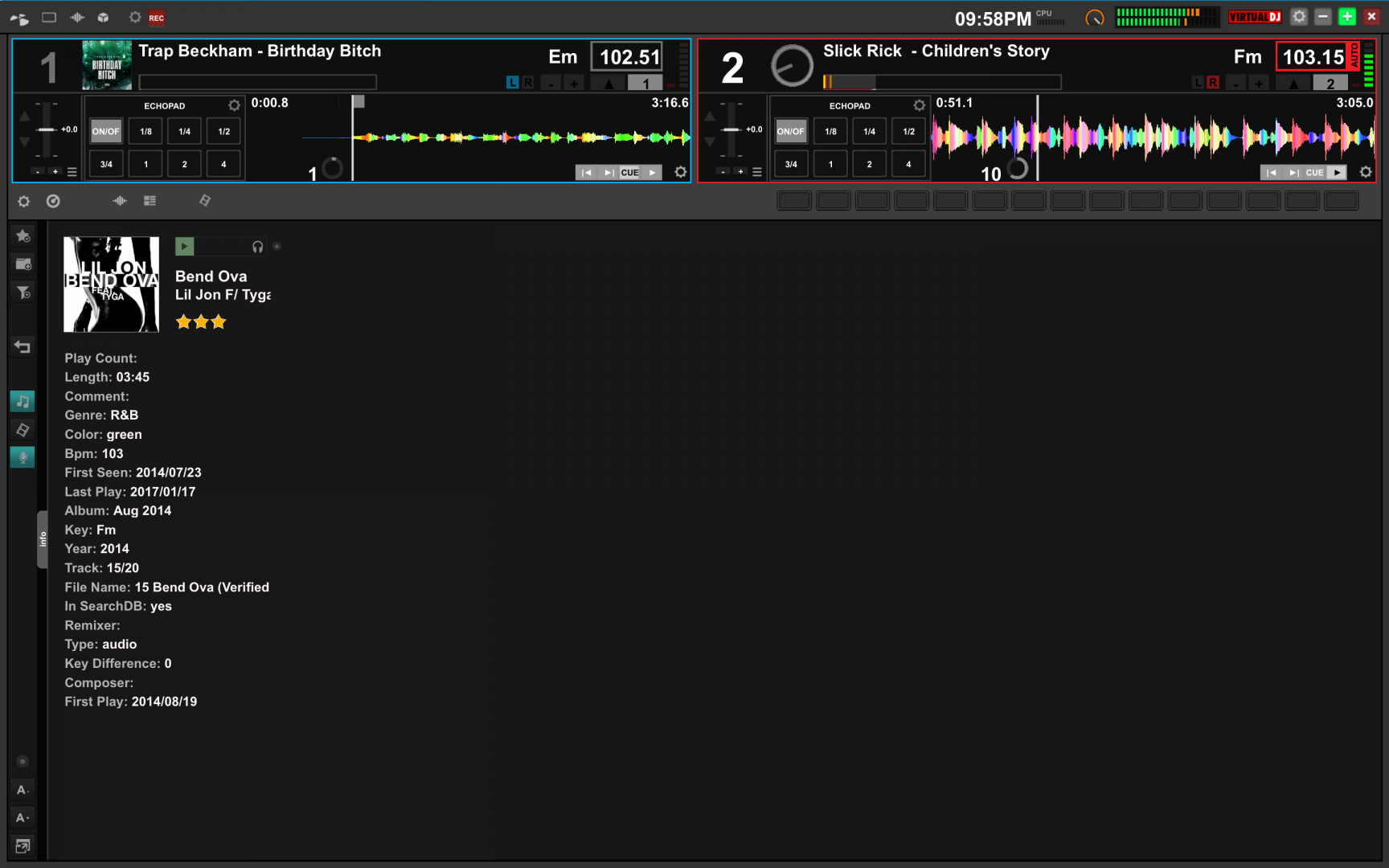Click the 3D cube icon in top toolbar
This screenshot has height=868, width=1389.
(x=104, y=17)
